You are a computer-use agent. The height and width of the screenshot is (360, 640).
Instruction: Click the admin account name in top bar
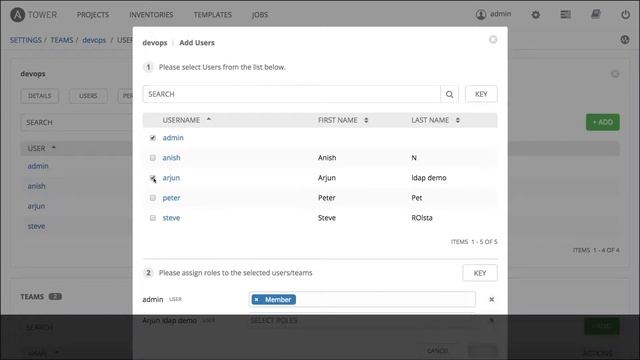click(500, 14)
